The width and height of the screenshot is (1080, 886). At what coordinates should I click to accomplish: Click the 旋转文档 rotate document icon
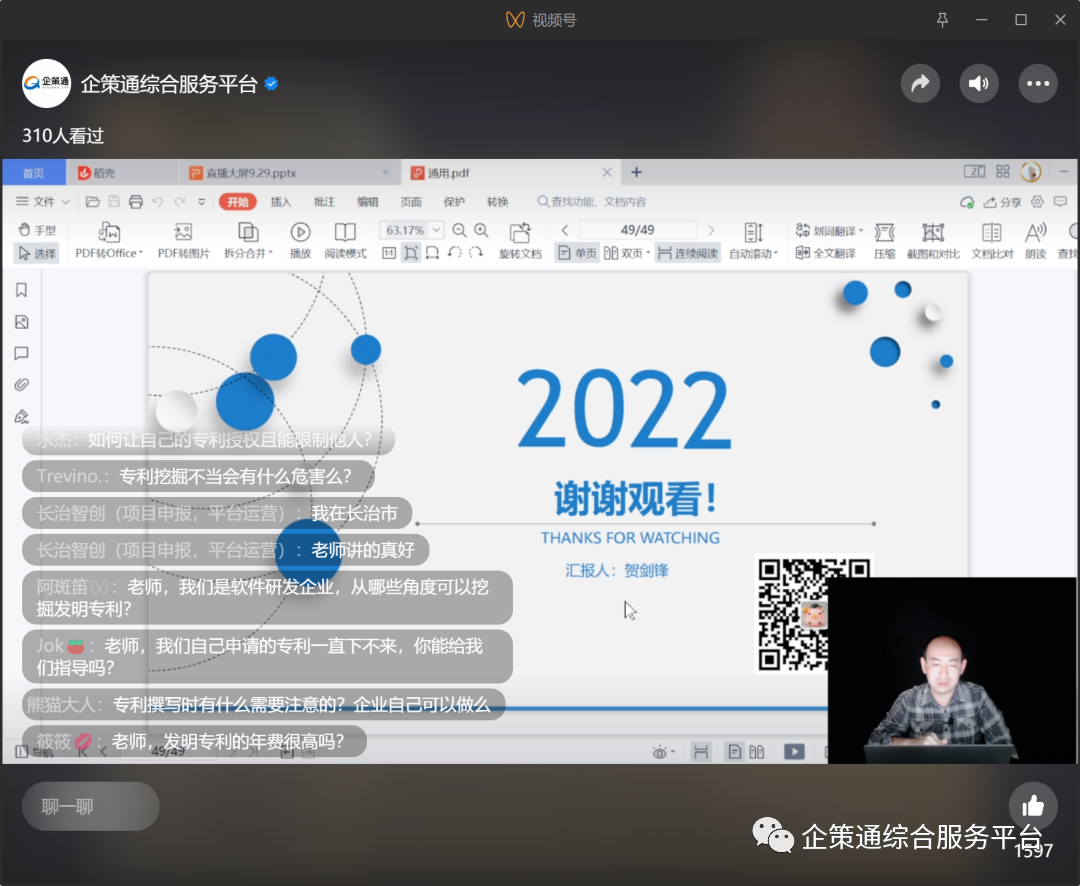[520, 240]
